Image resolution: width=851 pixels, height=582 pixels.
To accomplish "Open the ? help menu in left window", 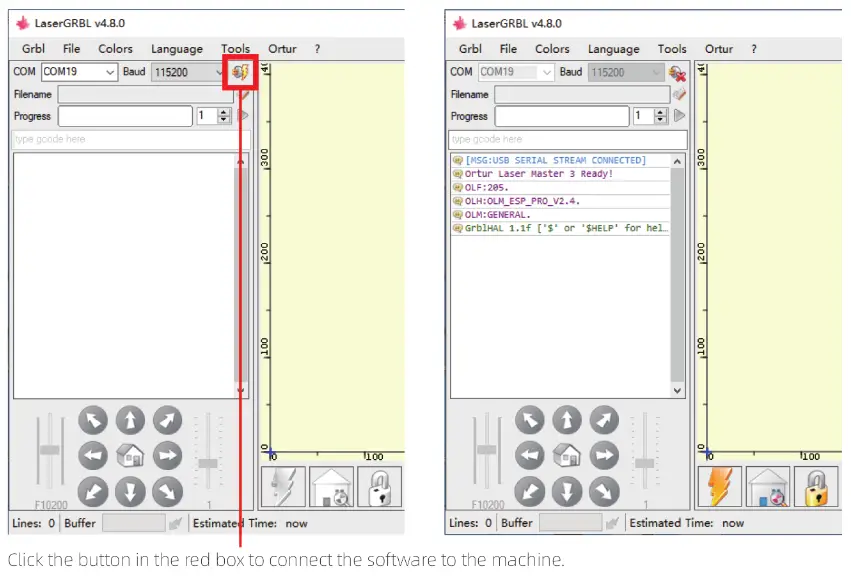I will [x=317, y=48].
